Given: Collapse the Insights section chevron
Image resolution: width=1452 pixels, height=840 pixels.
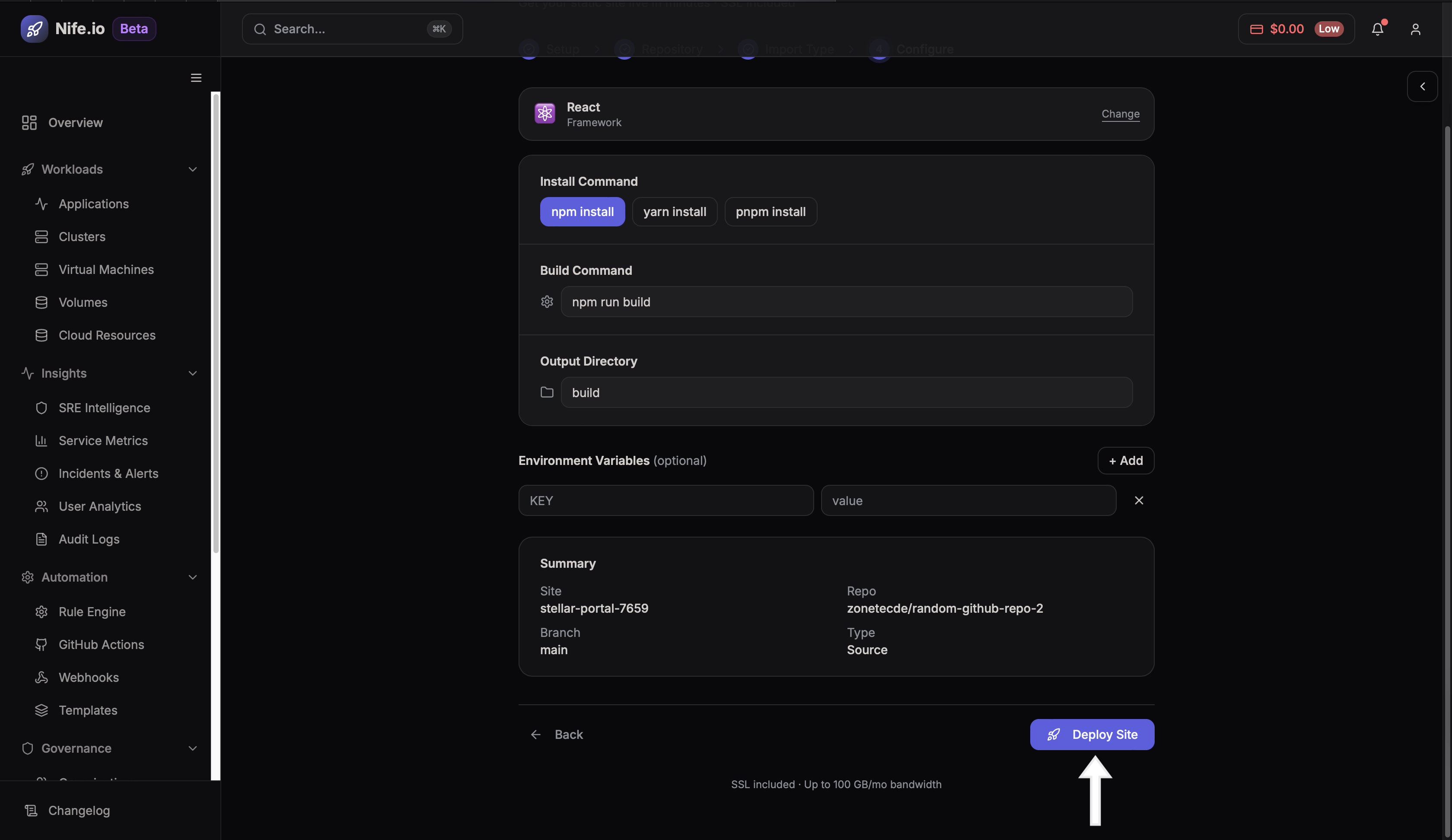Looking at the screenshot, I should coord(192,373).
